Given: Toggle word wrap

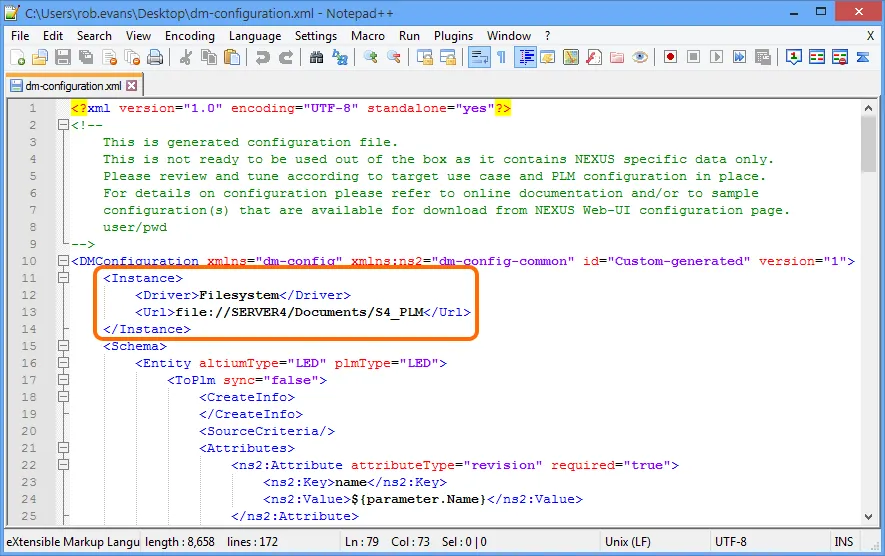Looking at the screenshot, I should click(479, 57).
